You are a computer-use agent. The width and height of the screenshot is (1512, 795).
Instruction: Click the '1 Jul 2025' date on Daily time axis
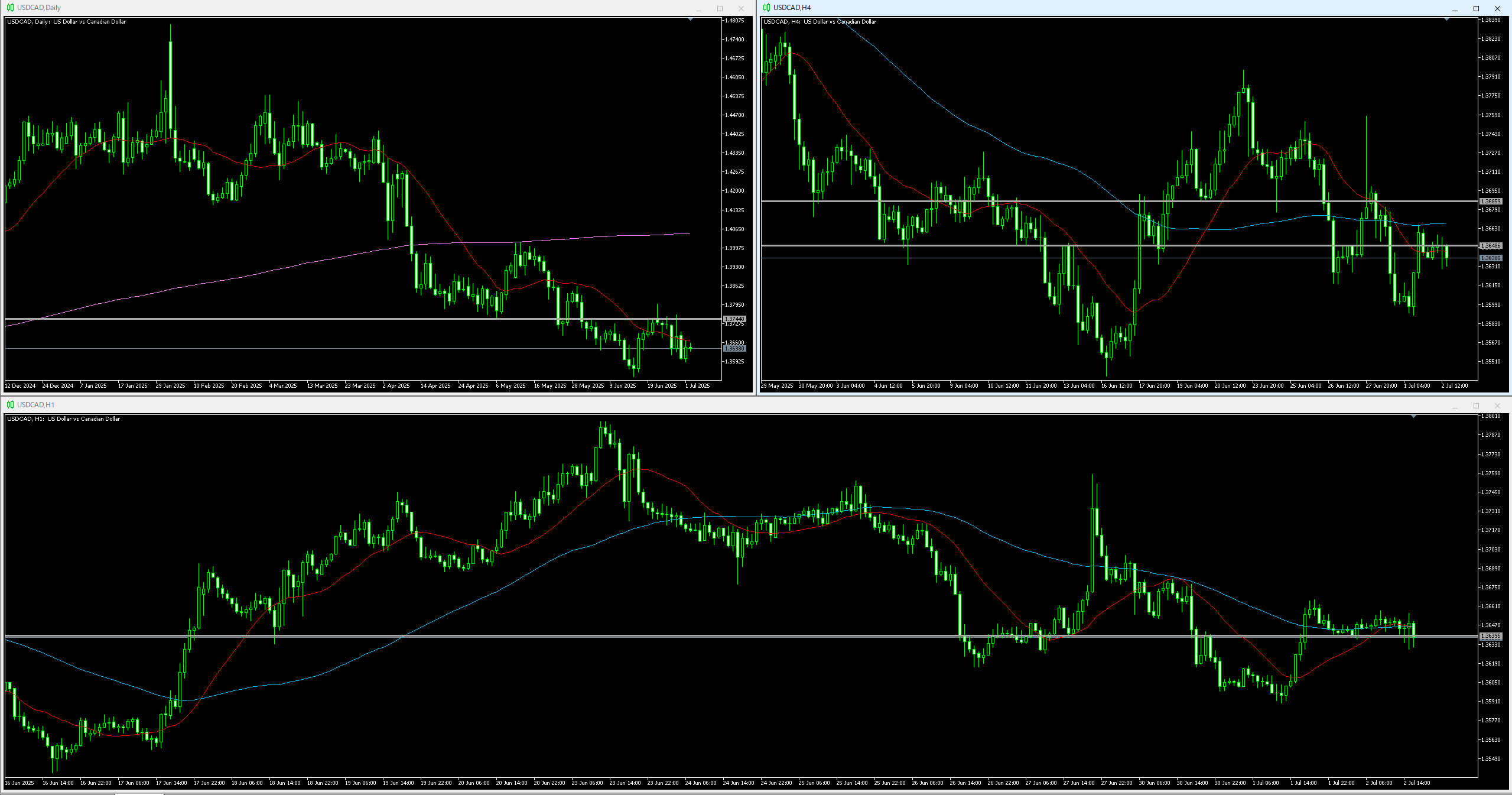pos(697,386)
